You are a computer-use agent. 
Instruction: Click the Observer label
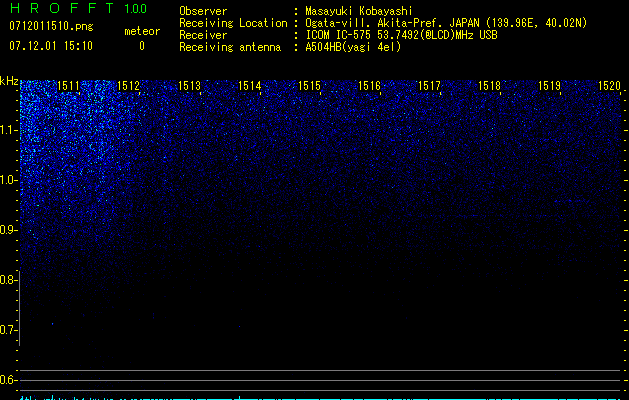coord(203,11)
